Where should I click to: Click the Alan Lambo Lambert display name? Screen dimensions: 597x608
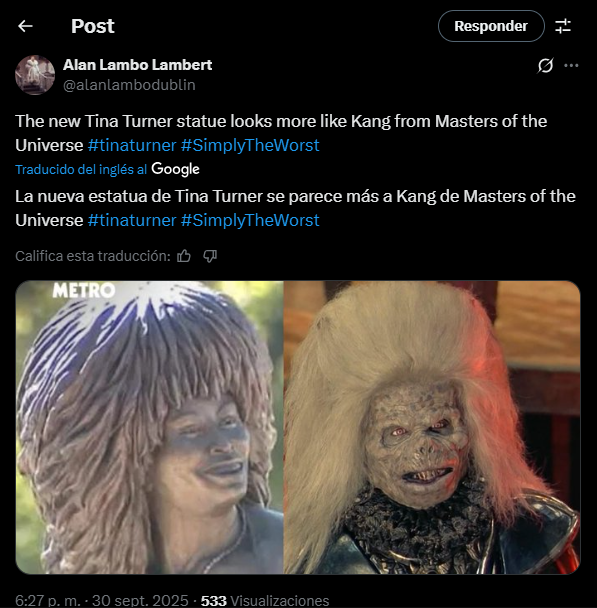coord(138,65)
